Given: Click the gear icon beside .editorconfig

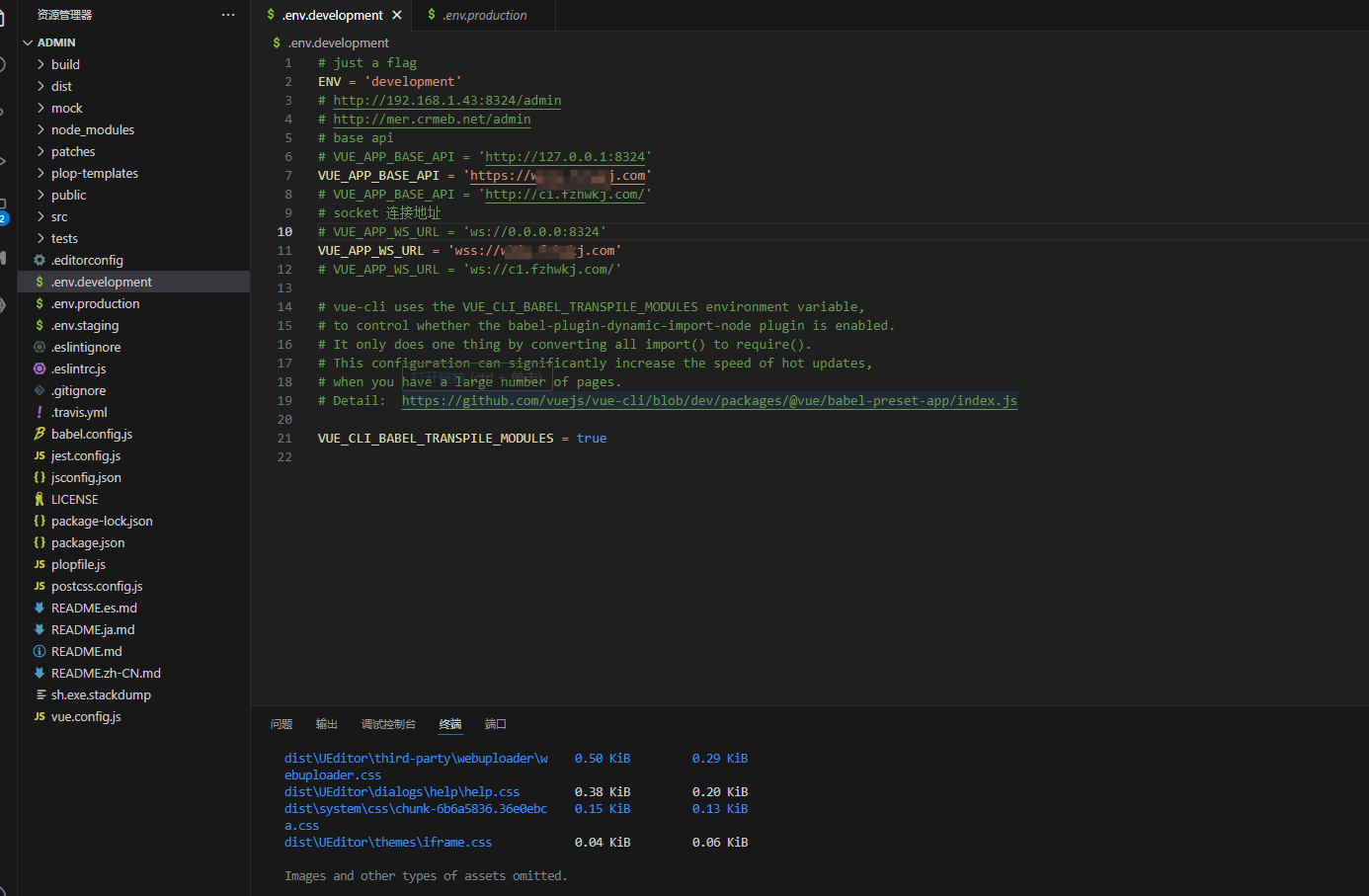Looking at the screenshot, I should (x=40, y=260).
